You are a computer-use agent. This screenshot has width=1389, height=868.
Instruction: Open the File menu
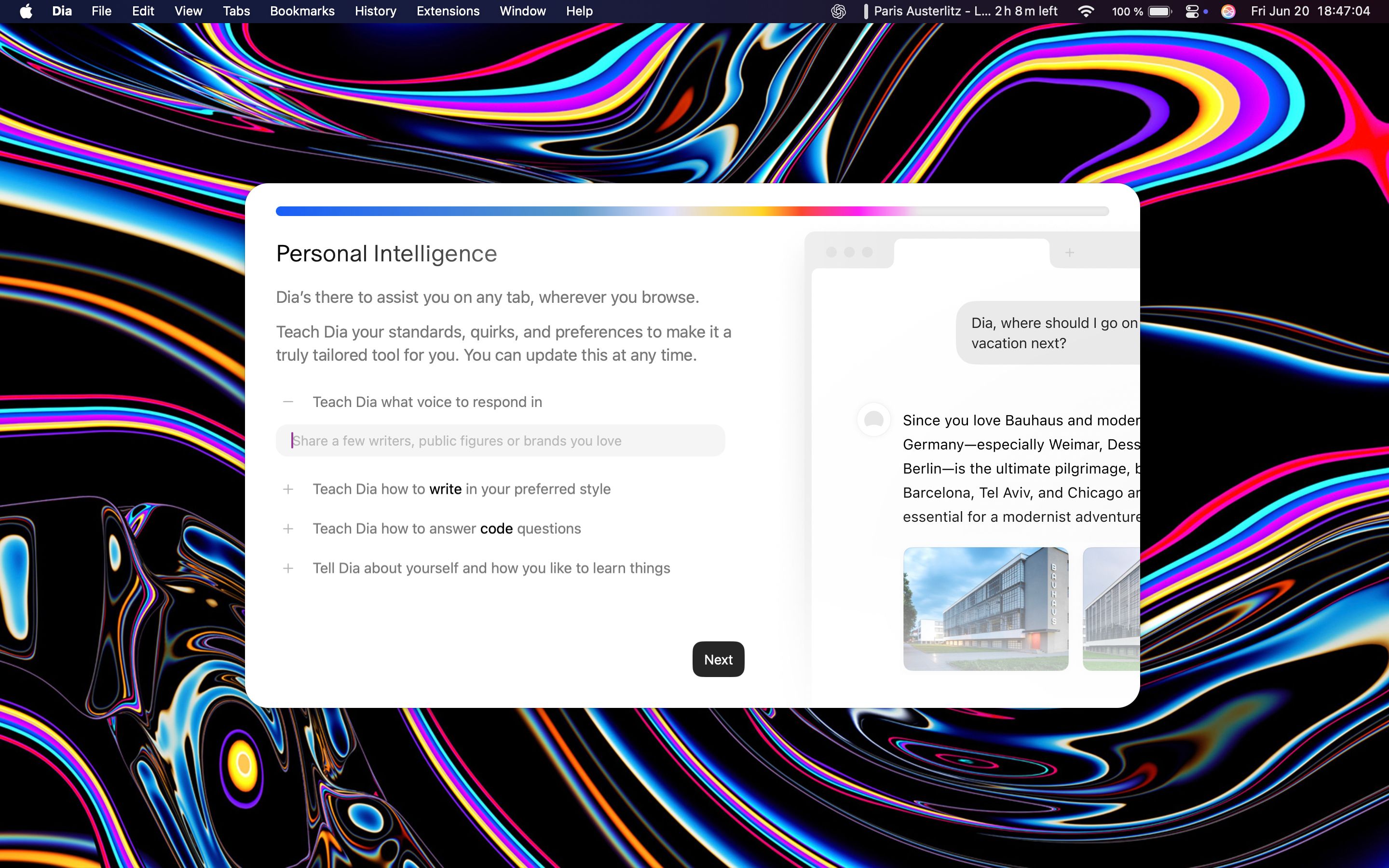tap(102, 12)
